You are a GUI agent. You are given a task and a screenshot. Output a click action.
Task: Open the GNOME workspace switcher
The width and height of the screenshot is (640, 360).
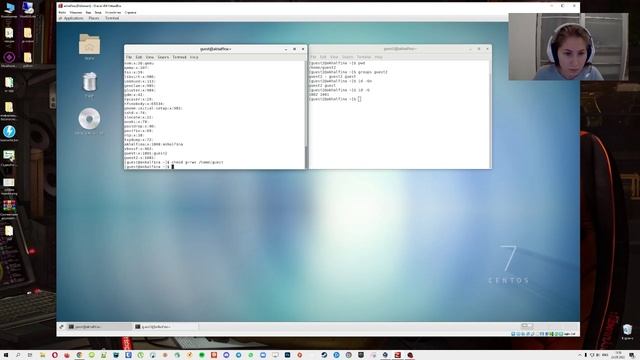point(527,326)
